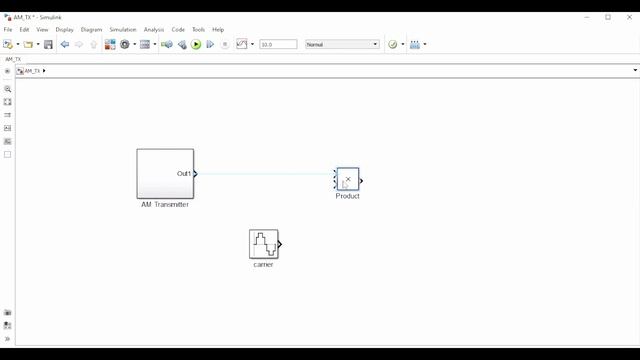Save the model with floppy icon
Screen dimensions: 640x360
coord(48,44)
